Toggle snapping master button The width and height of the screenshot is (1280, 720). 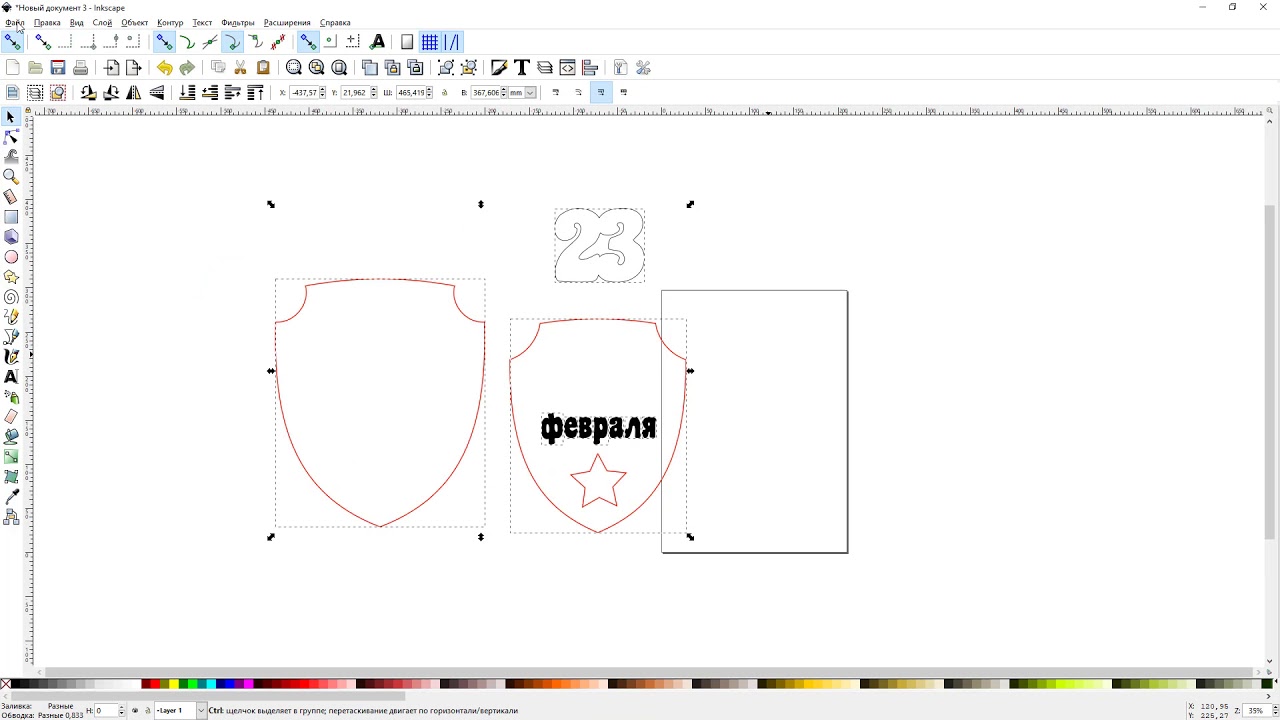pyautogui.click(x=12, y=42)
